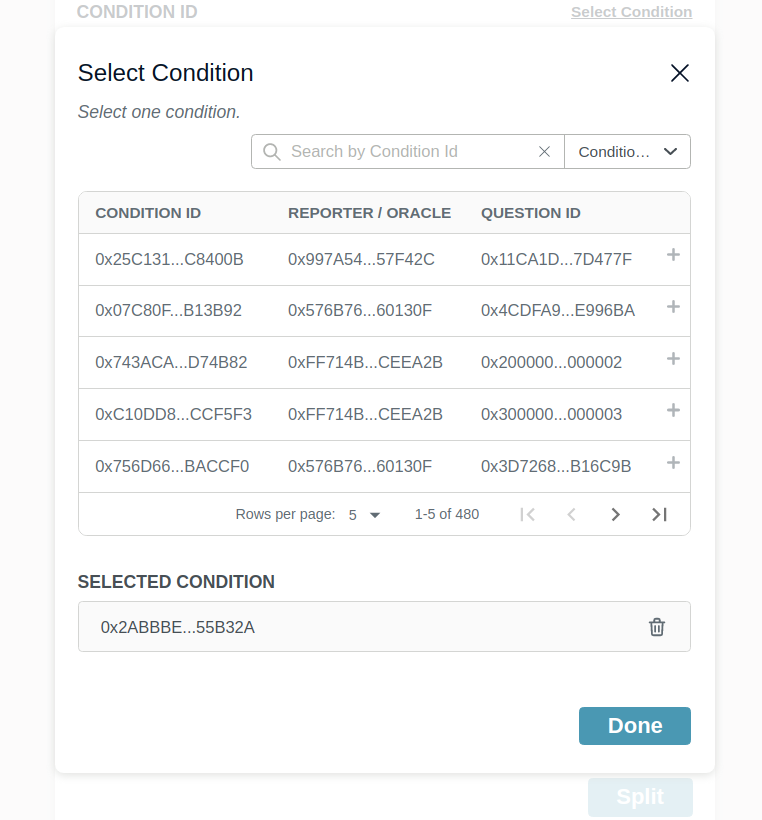Click the Reporter / Oracle column header
The image size is (762, 820).
point(369,213)
